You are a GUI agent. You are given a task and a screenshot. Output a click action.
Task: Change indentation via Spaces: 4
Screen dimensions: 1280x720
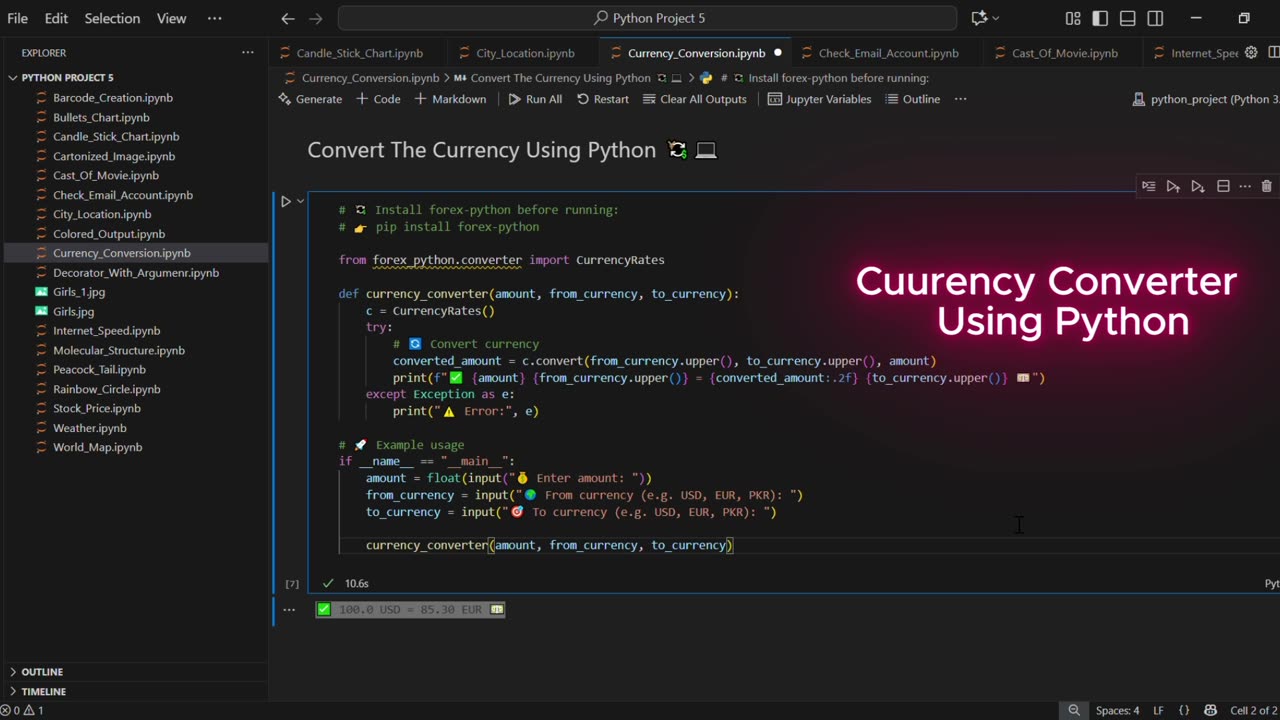click(x=1117, y=710)
